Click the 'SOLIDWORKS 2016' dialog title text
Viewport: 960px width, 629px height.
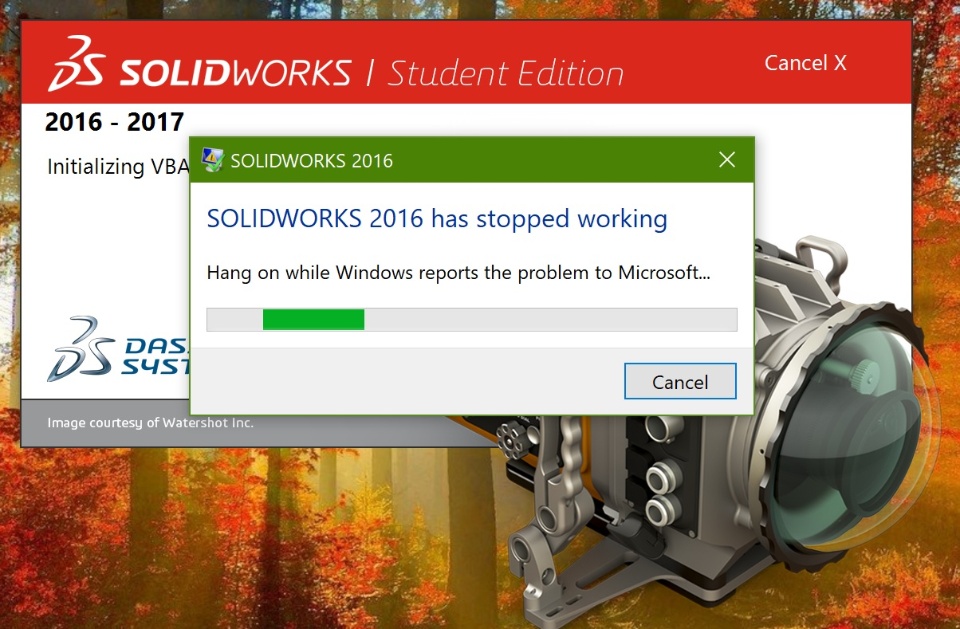click(x=311, y=160)
